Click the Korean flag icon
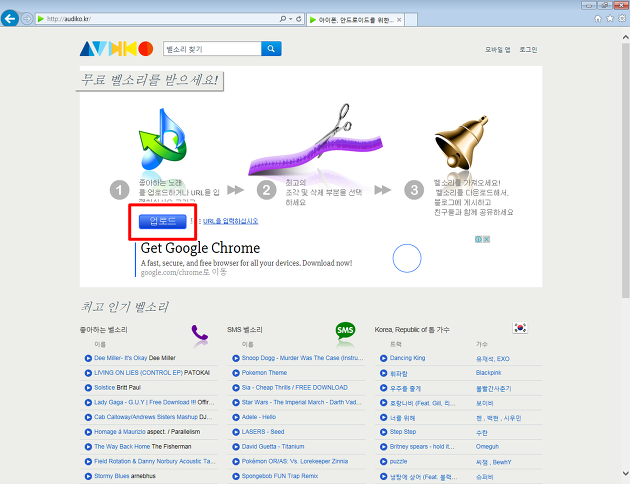Viewport: 630px width, 484px height. [520, 328]
